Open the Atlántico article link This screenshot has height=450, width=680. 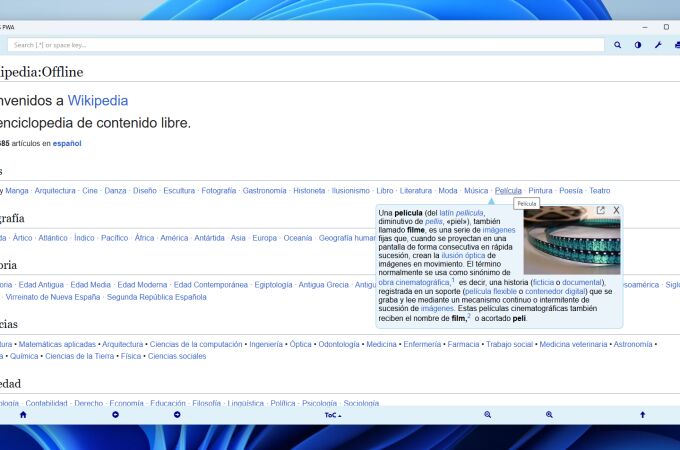[53, 238]
